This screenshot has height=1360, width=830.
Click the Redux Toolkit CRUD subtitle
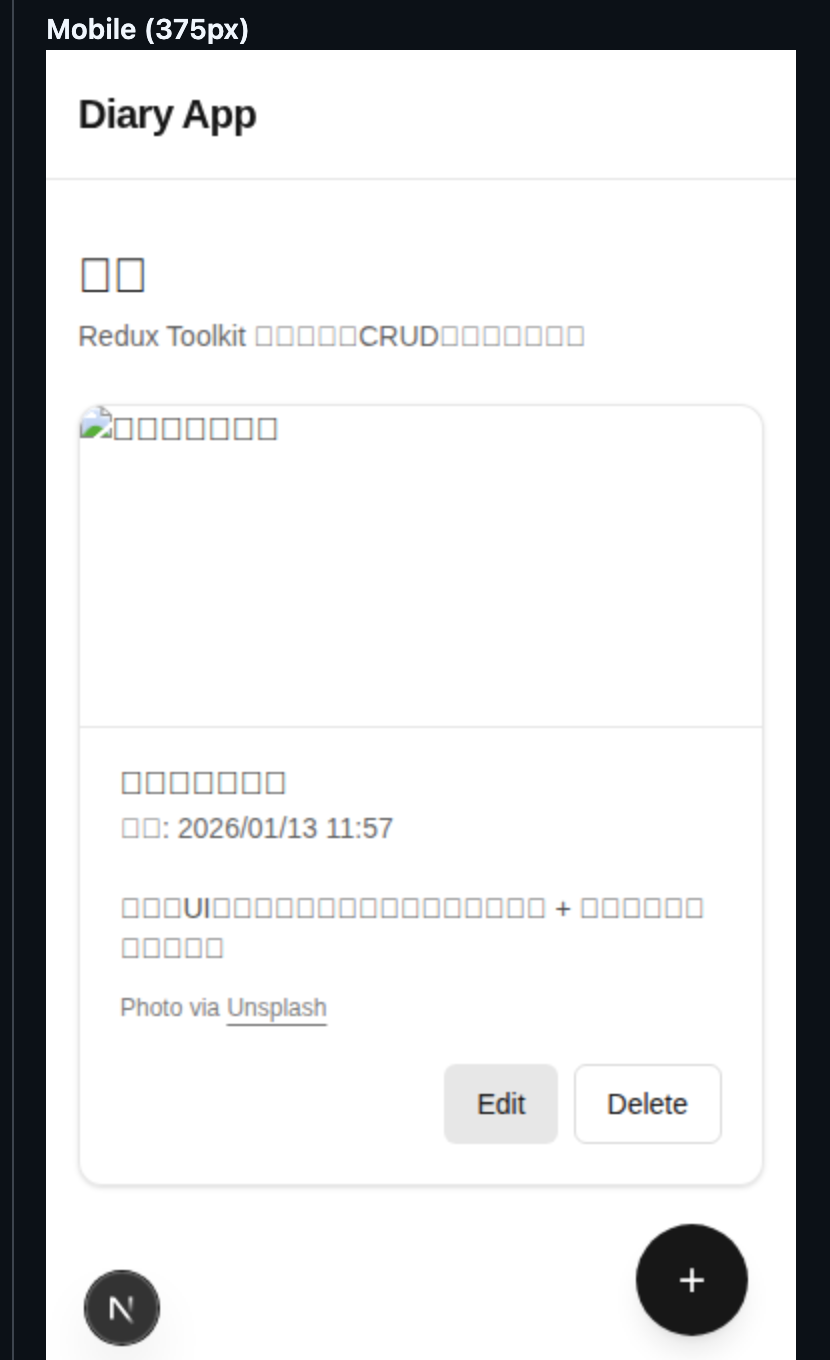coord(331,336)
